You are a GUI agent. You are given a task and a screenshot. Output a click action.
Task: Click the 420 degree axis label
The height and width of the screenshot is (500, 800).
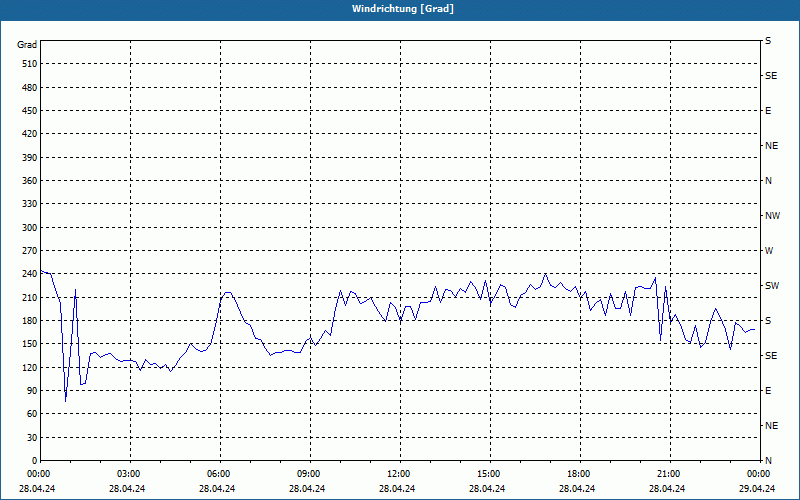30,134
